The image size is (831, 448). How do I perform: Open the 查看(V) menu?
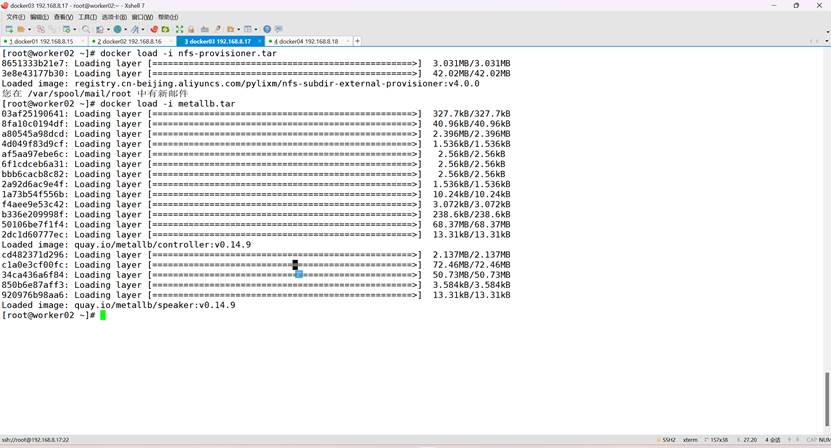click(x=63, y=17)
